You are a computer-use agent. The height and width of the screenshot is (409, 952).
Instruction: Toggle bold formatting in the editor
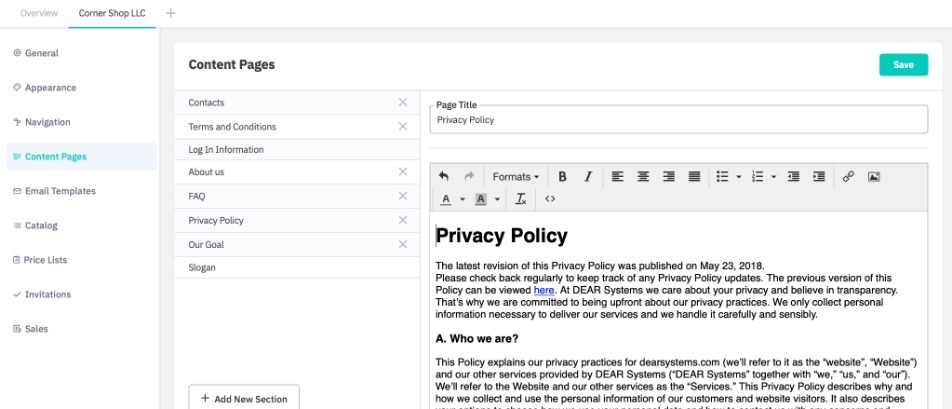[x=562, y=177]
